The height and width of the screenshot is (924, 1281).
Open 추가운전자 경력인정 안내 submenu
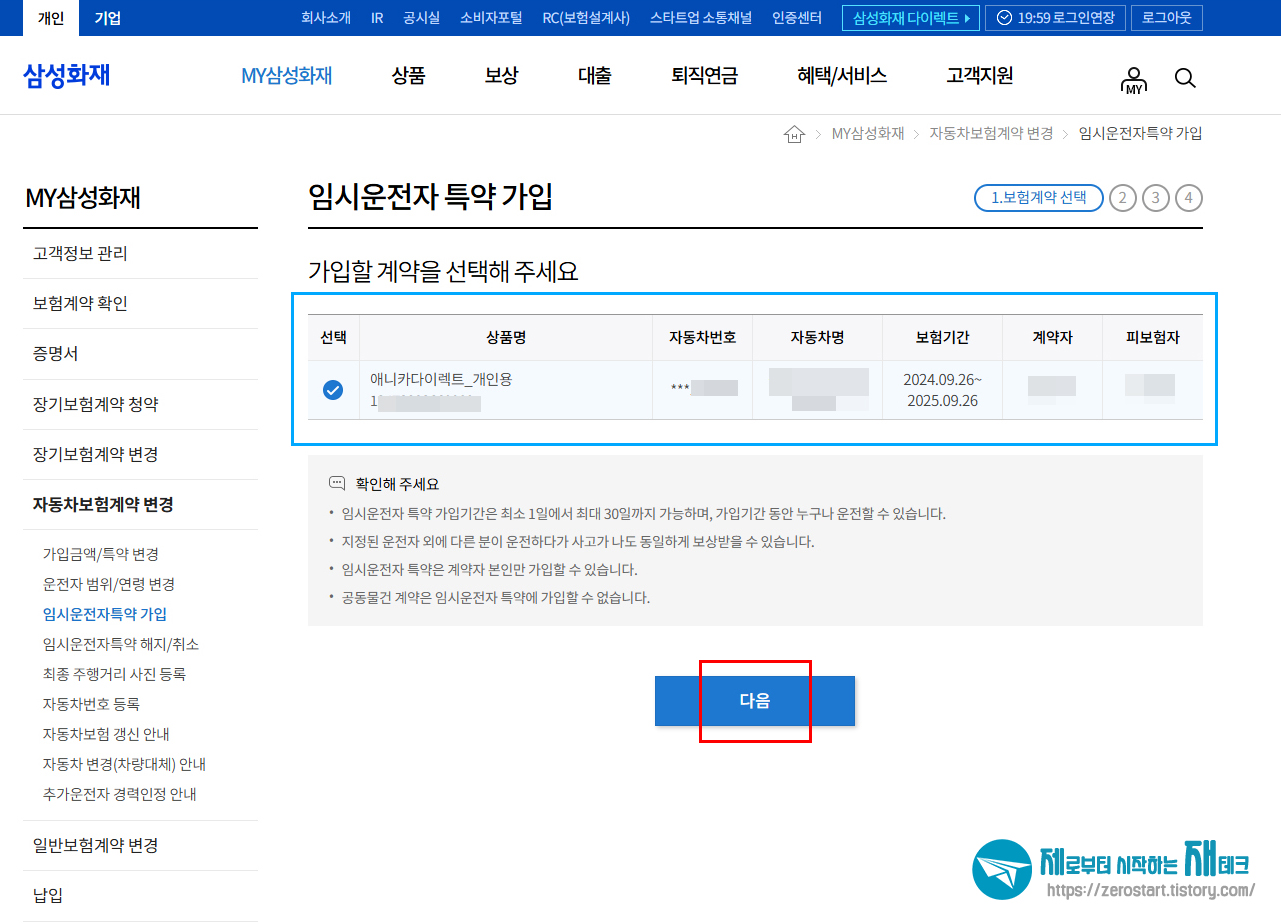click(120, 794)
